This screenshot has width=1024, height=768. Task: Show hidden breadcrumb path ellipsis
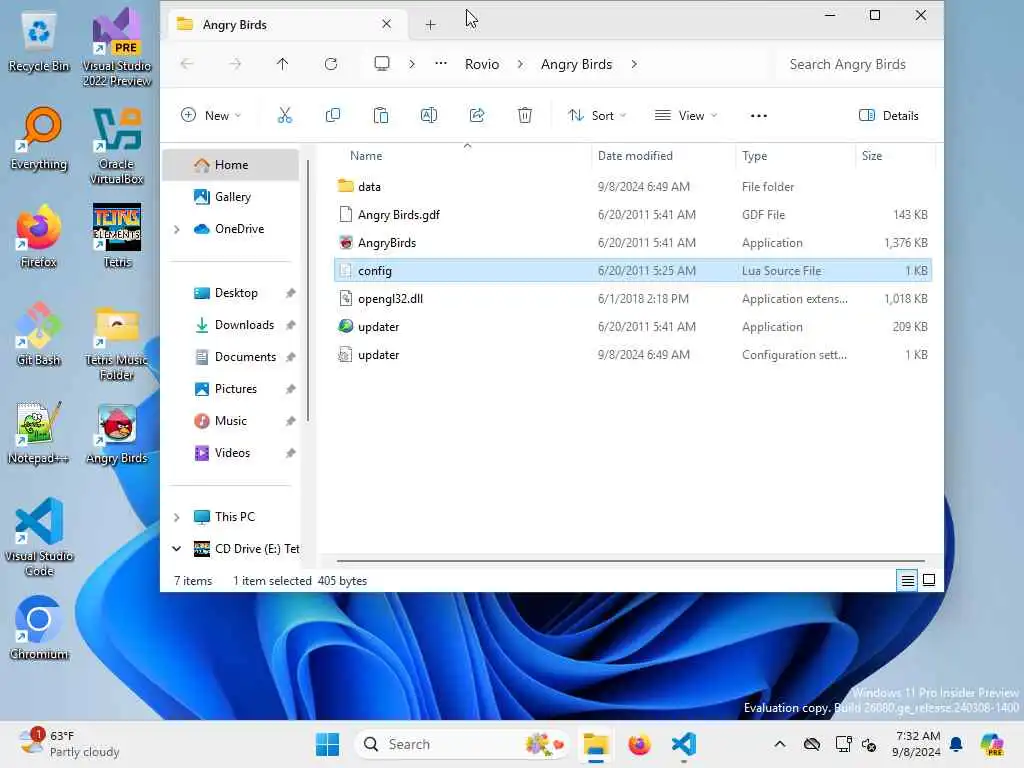(x=441, y=64)
